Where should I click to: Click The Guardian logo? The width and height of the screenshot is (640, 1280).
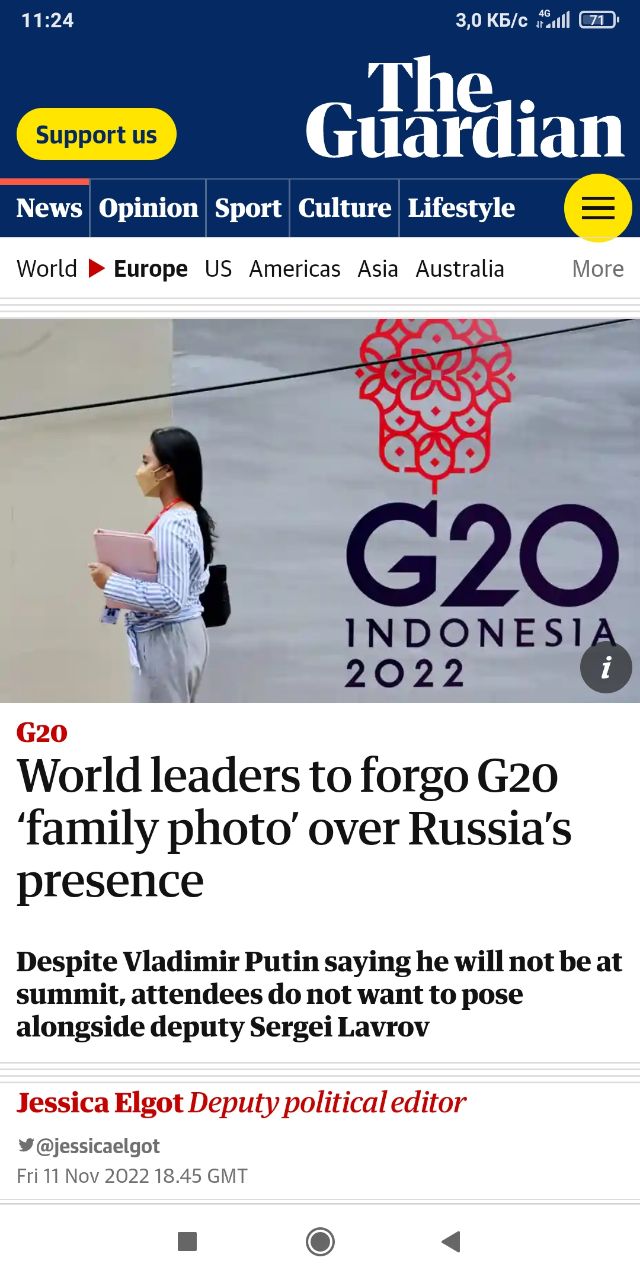coord(465,108)
